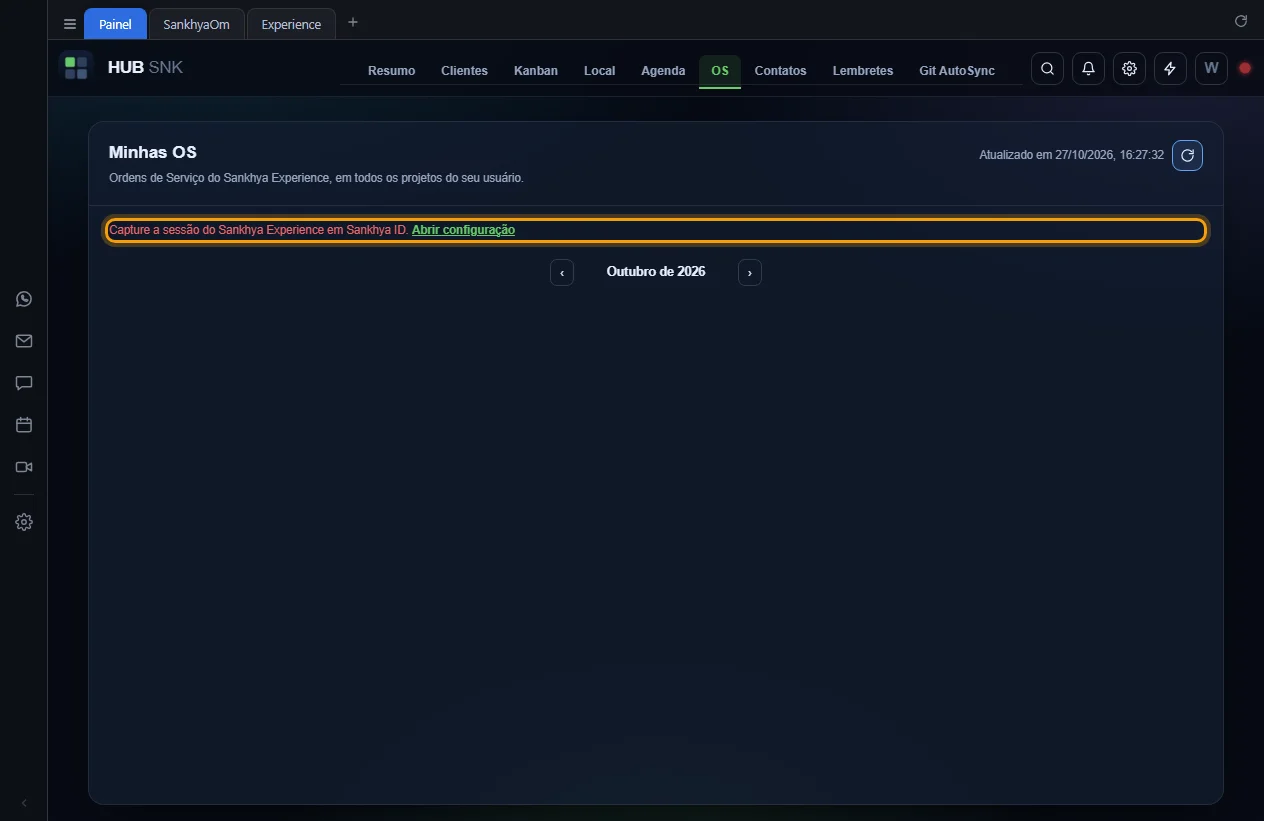Refresh the Minhas OS list
Screen dimensions: 1264x821
1187,155
